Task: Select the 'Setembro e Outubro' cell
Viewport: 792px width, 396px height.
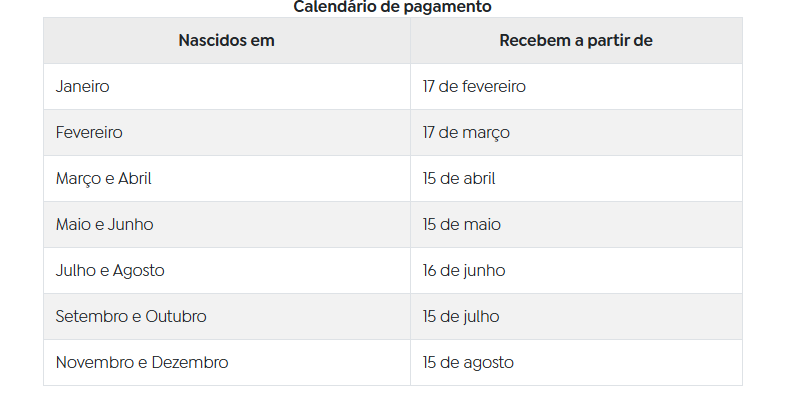Action: 227,316
